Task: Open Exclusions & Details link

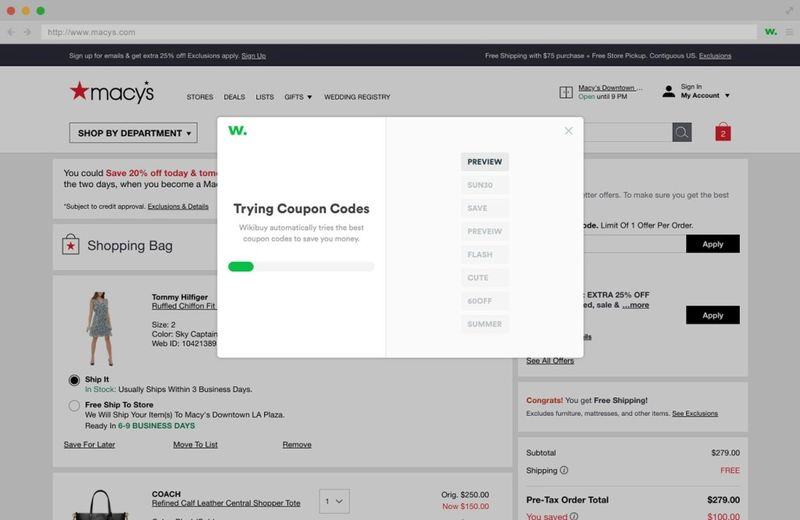Action: [x=178, y=207]
